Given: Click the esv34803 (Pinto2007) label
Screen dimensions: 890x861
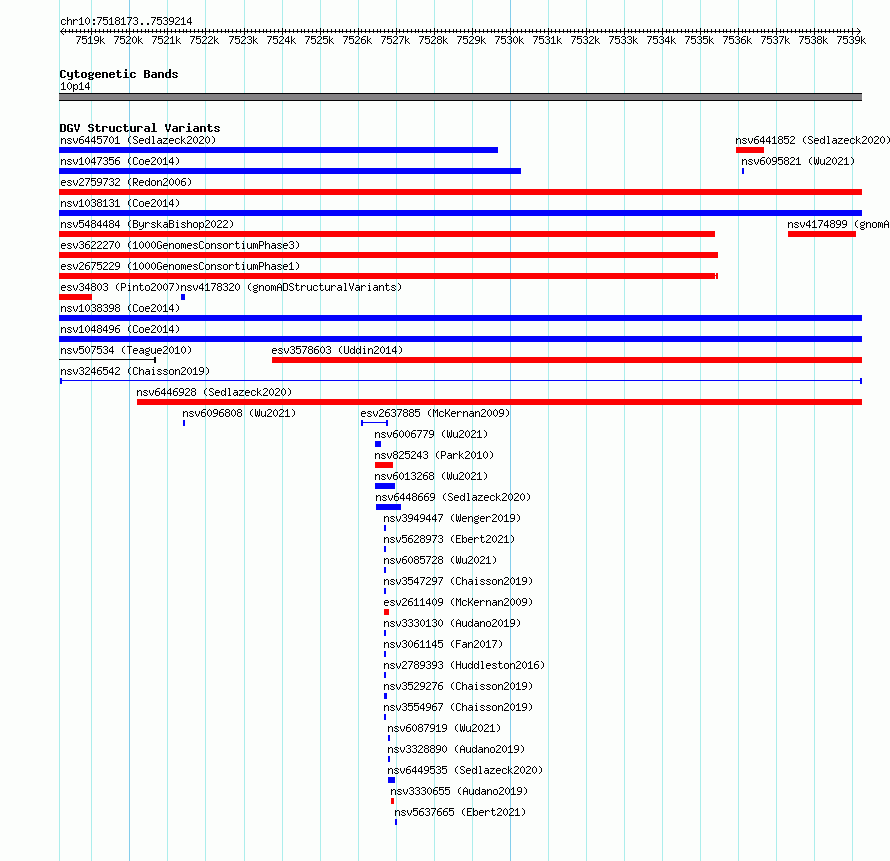Looking at the screenshot, I should point(120,287).
